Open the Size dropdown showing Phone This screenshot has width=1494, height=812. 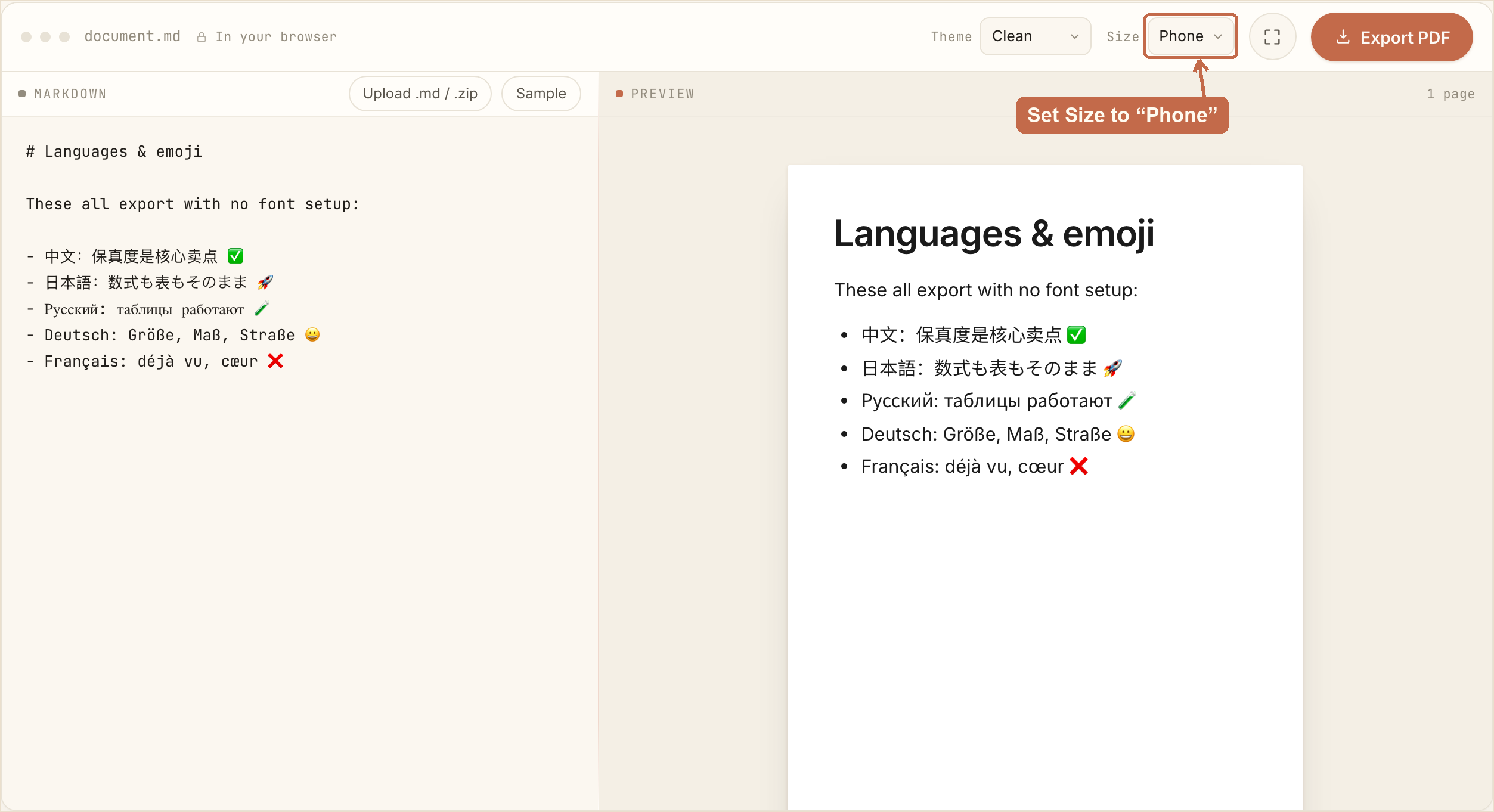pos(1190,36)
